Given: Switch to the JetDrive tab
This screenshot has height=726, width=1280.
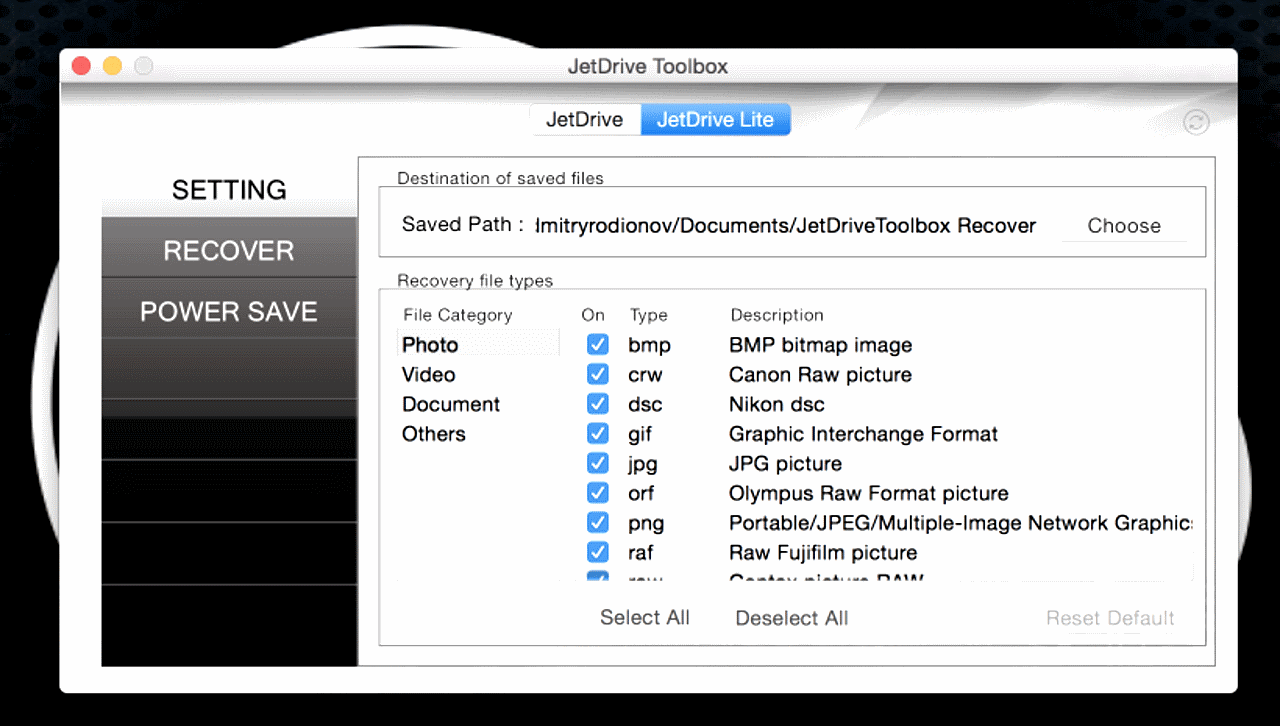Looking at the screenshot, I should tap(586, 119).
